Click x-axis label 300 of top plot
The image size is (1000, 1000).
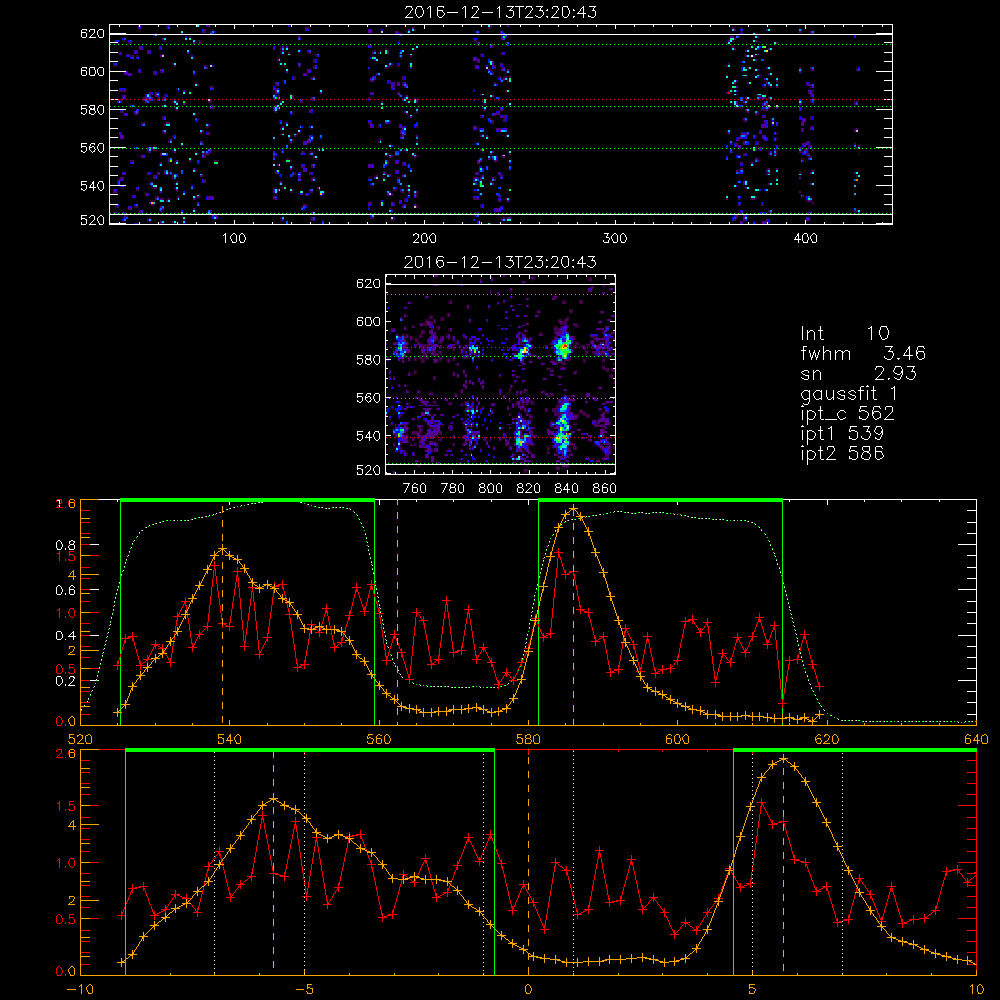point(615,239)
